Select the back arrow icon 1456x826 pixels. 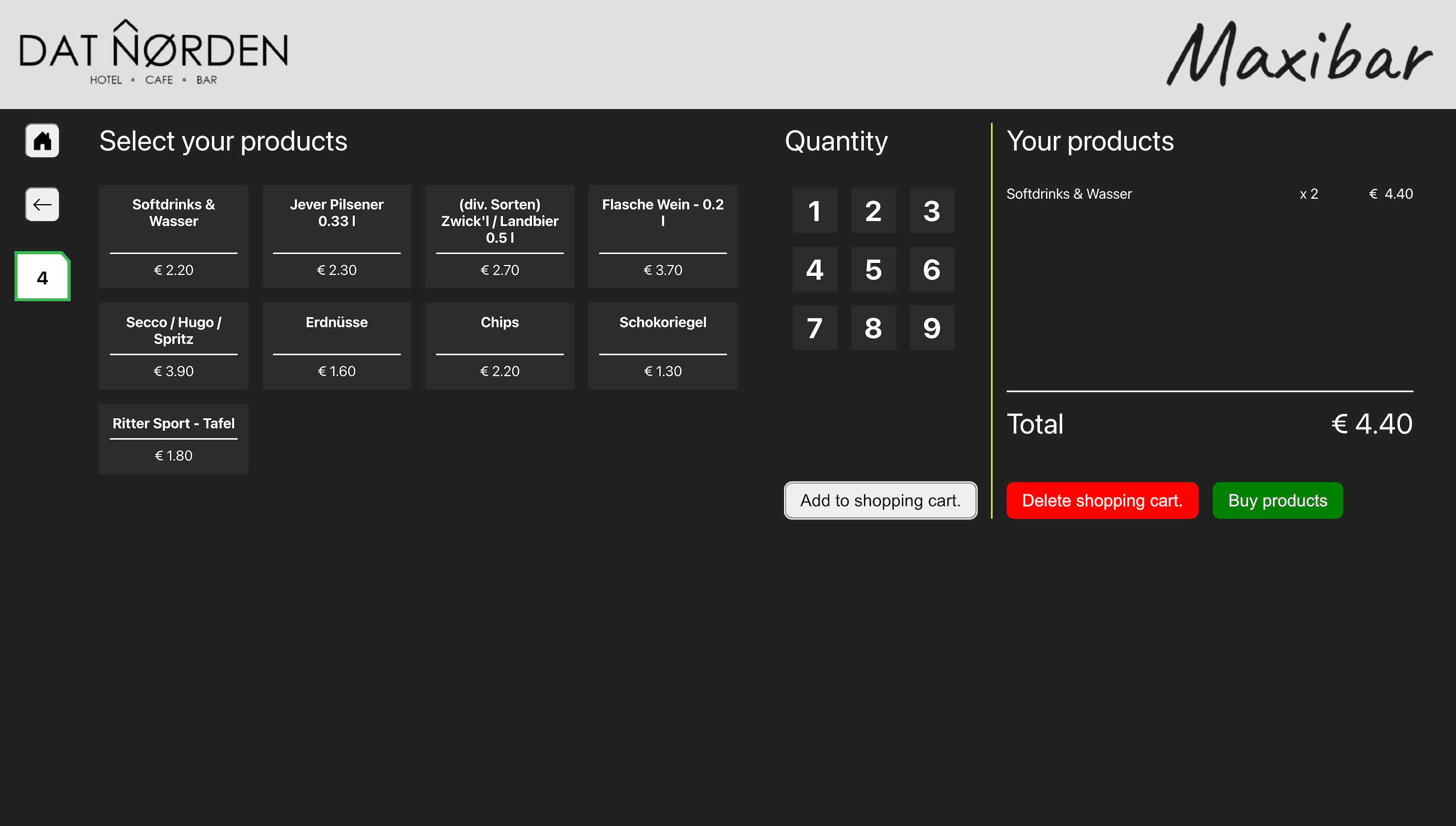coord(42,205)
